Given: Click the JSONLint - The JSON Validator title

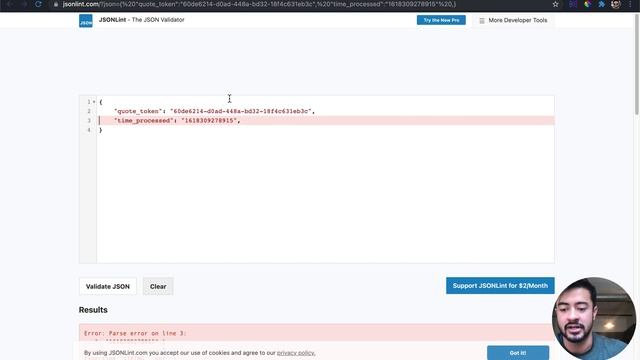Looking at the screenshot, I should [142, 20].
